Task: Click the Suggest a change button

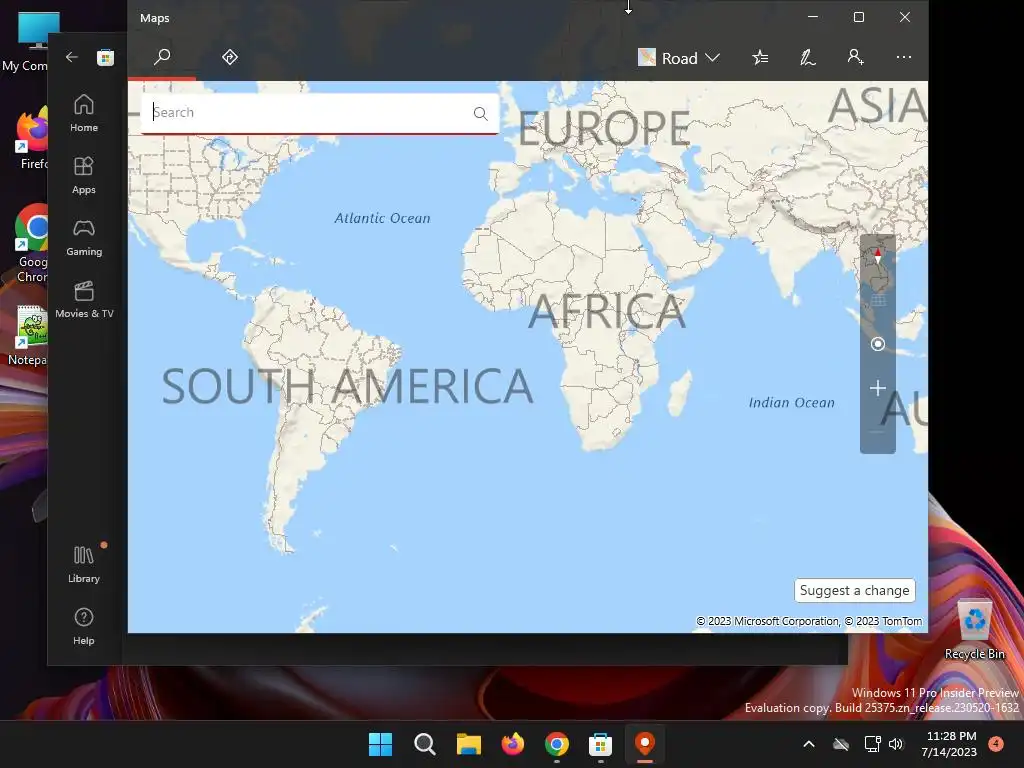Action: point(854,590)
